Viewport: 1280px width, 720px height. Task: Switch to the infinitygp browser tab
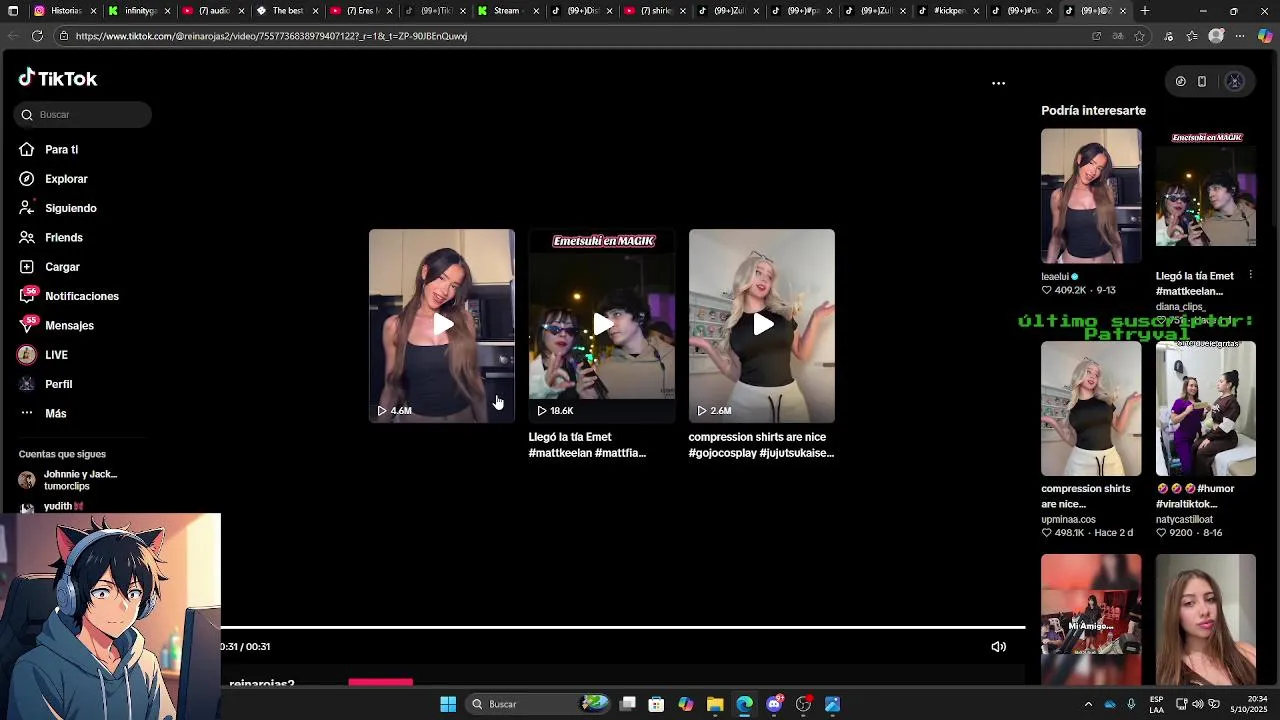(x=140, y=11)
